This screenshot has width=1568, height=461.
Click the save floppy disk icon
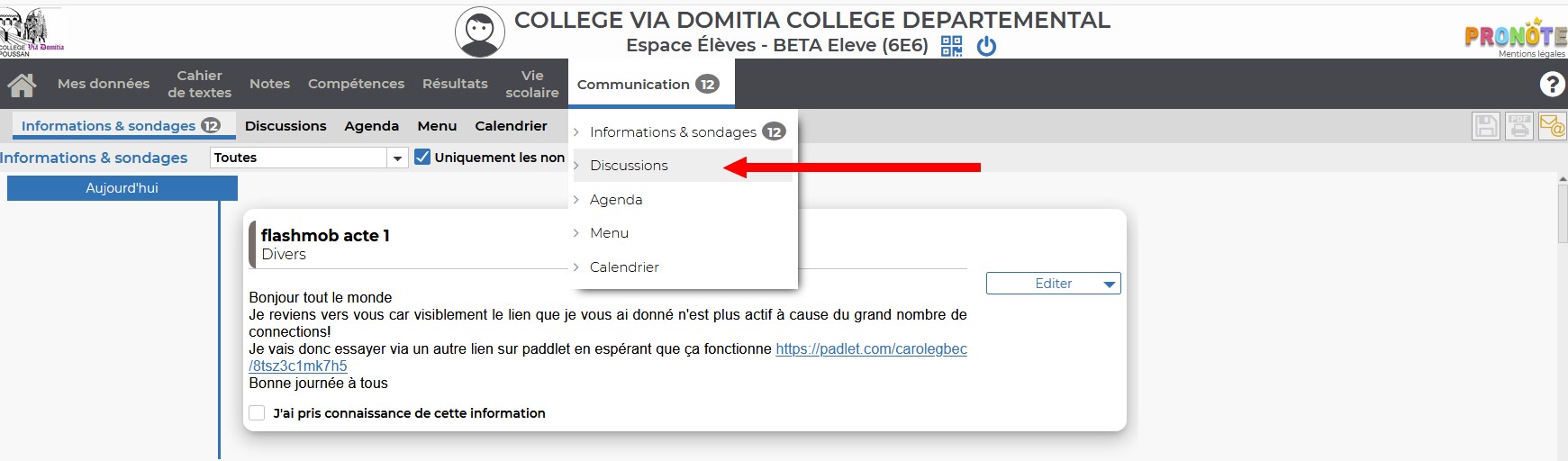pos(1486,126)
